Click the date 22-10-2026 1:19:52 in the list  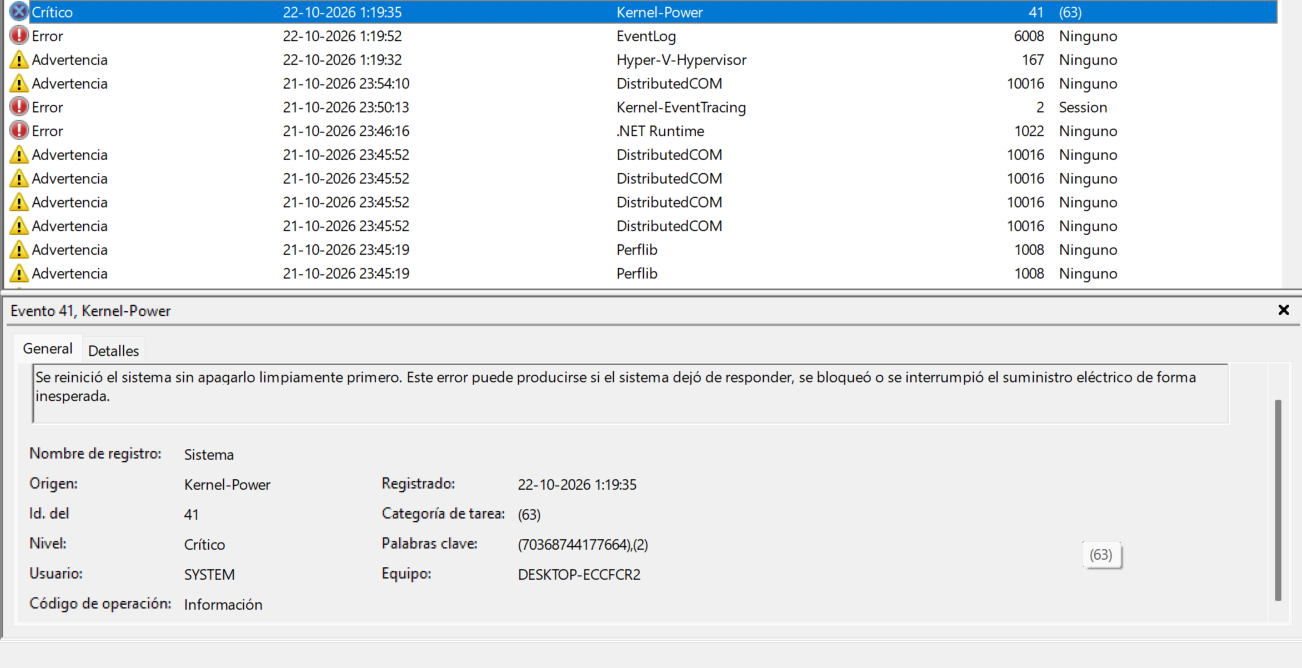click(x=342, y=36)
